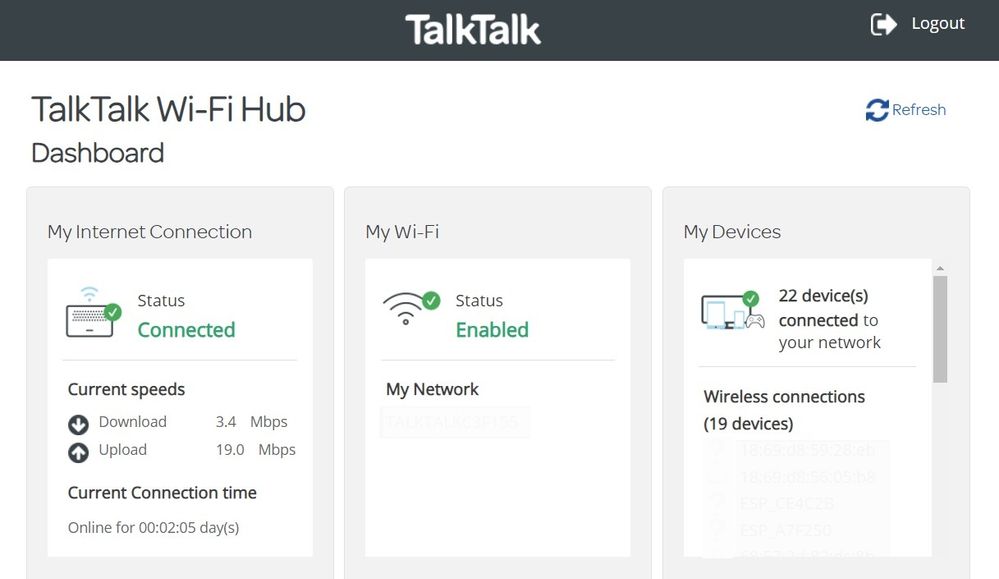Viewport: 999px width, 579px height.
Task: Select the Connected status text
Action: tap(186, 330)
